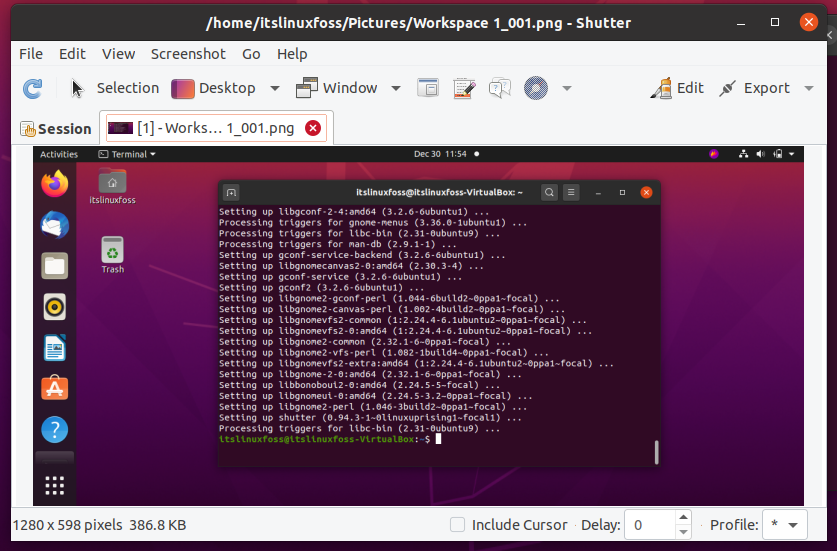Capture the full Desktop
This screenshot has width=837, height=551.
pos(214,88)
